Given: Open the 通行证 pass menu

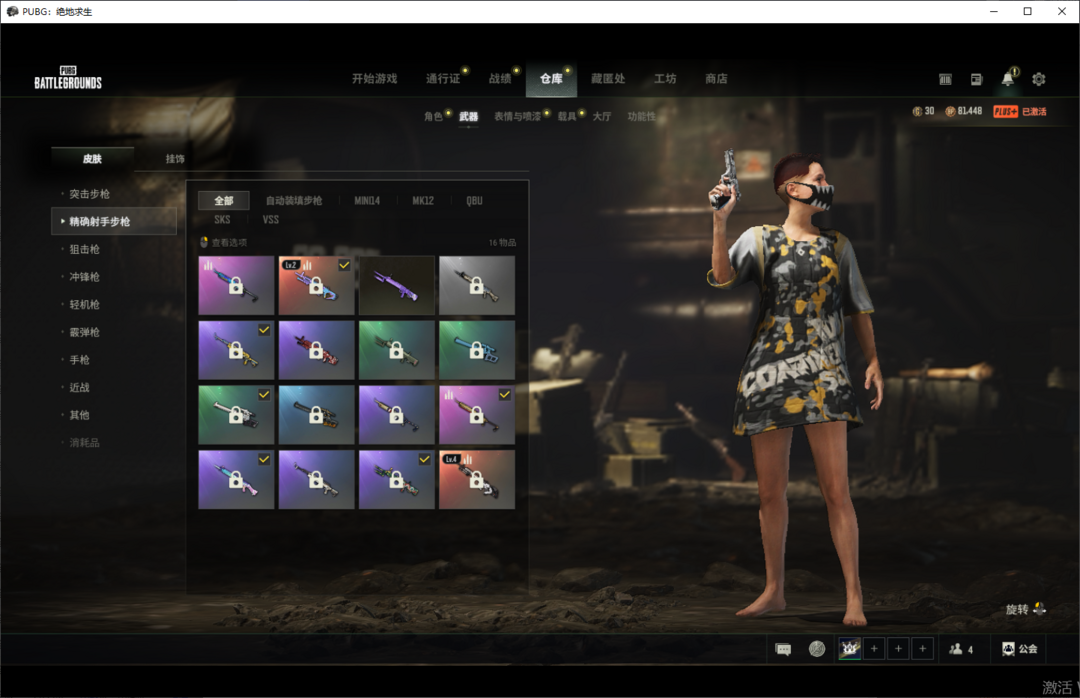Looking at the screenshot, I should [x=443, y=79].
